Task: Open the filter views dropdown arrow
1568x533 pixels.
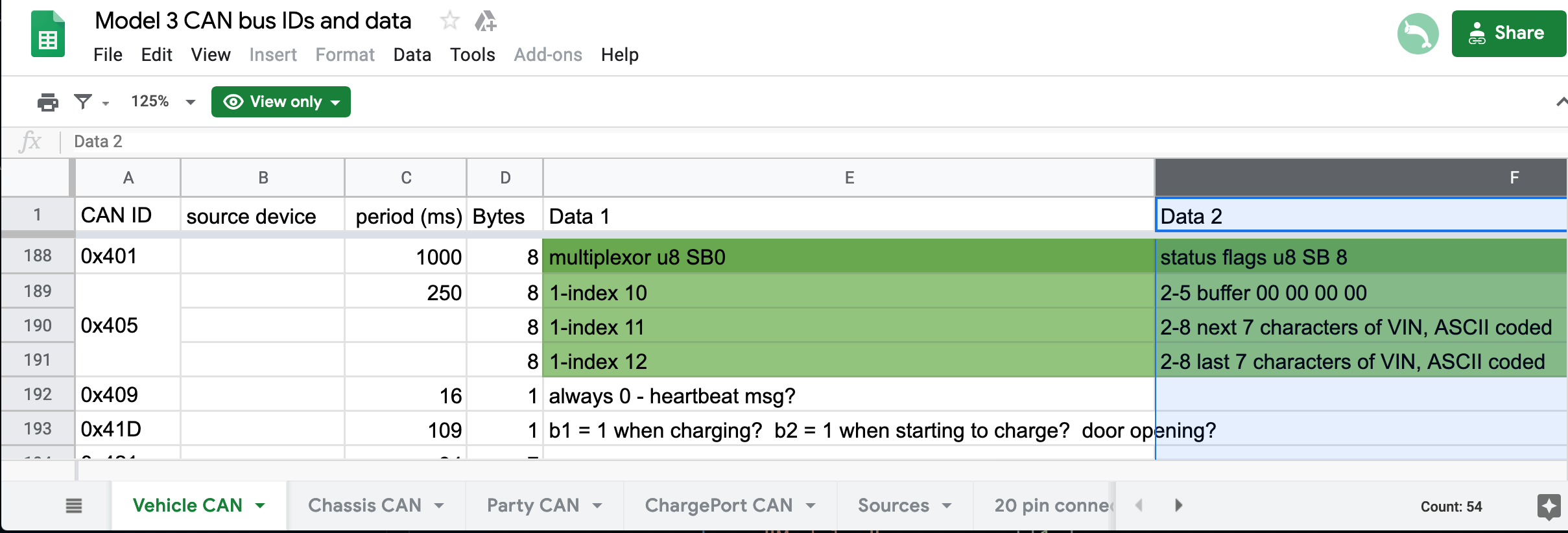Action: point(106,102)
